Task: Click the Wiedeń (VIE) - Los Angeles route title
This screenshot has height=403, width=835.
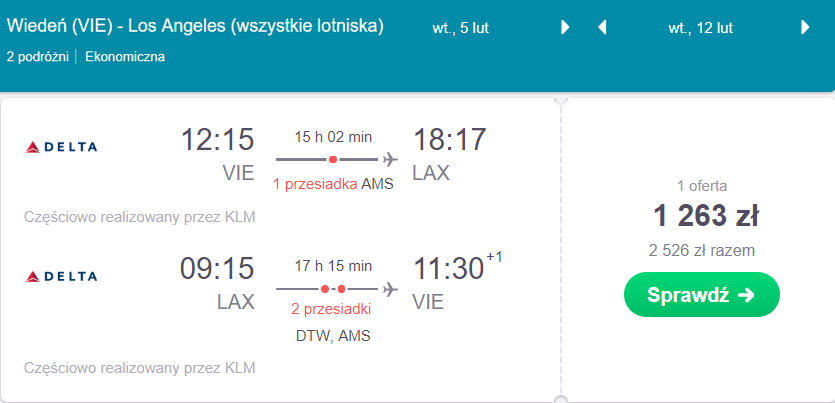Action: coord(195,26)
